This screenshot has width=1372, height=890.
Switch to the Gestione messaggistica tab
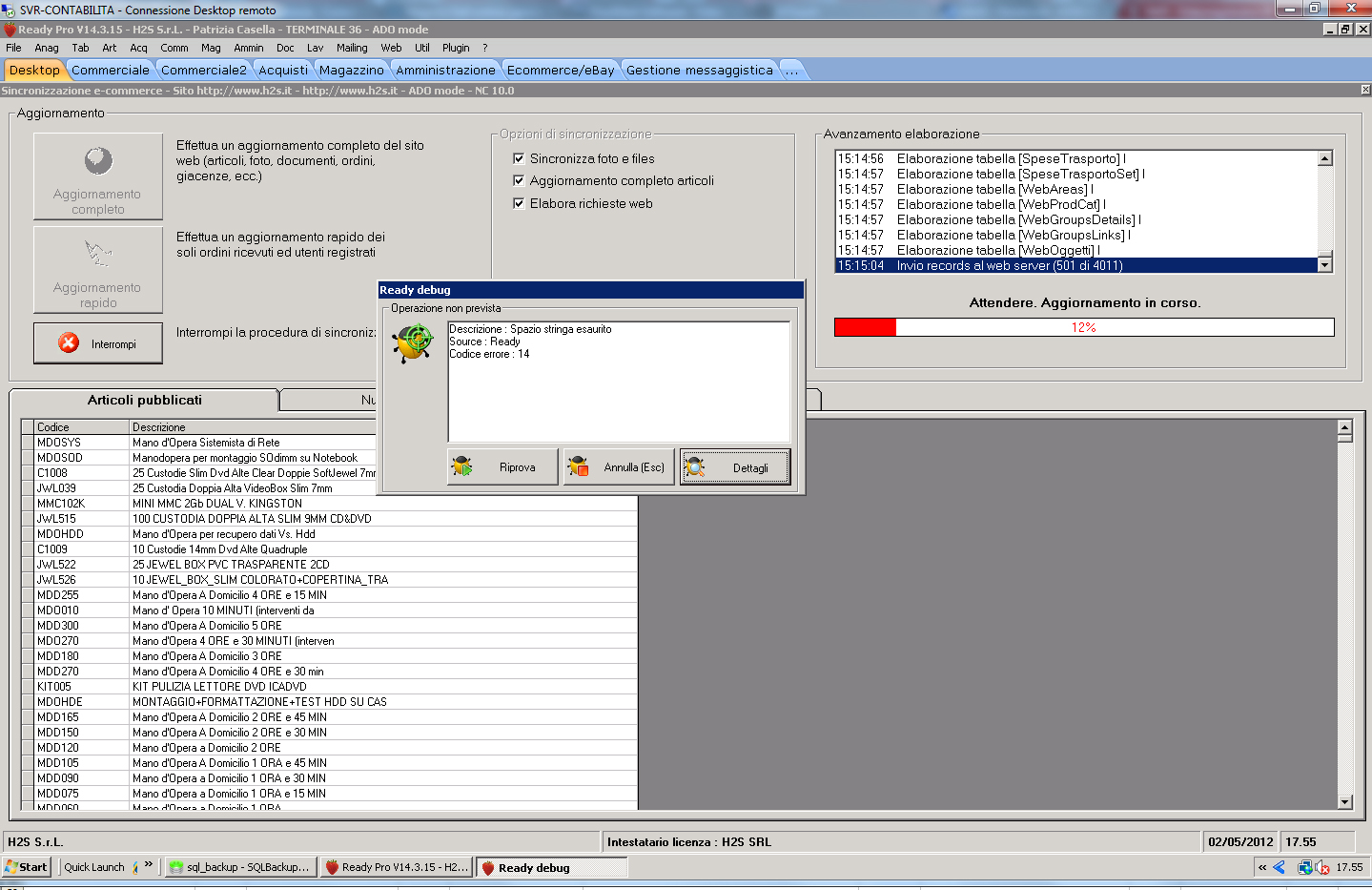pyautogui.click(x=700, y=70)
